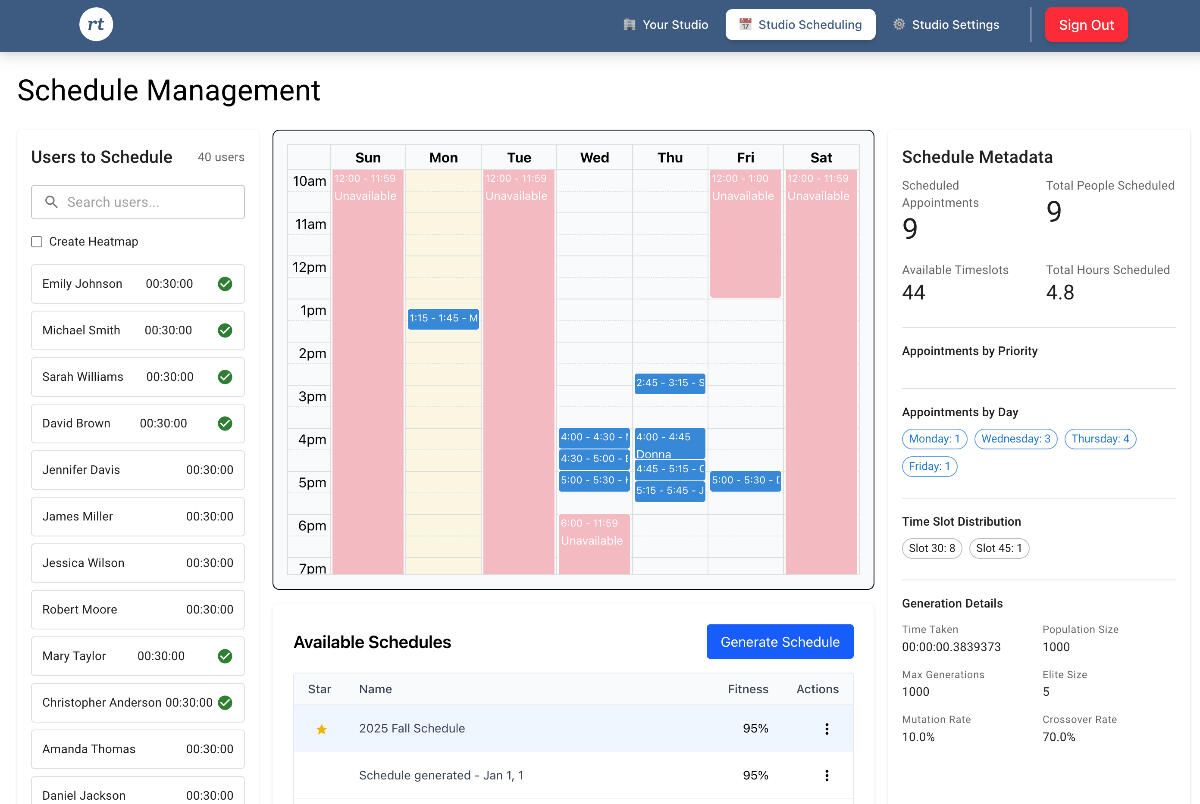The image size is (1200, 804).
Task: Open the Your Studio tab
Action: coord(665,25)
